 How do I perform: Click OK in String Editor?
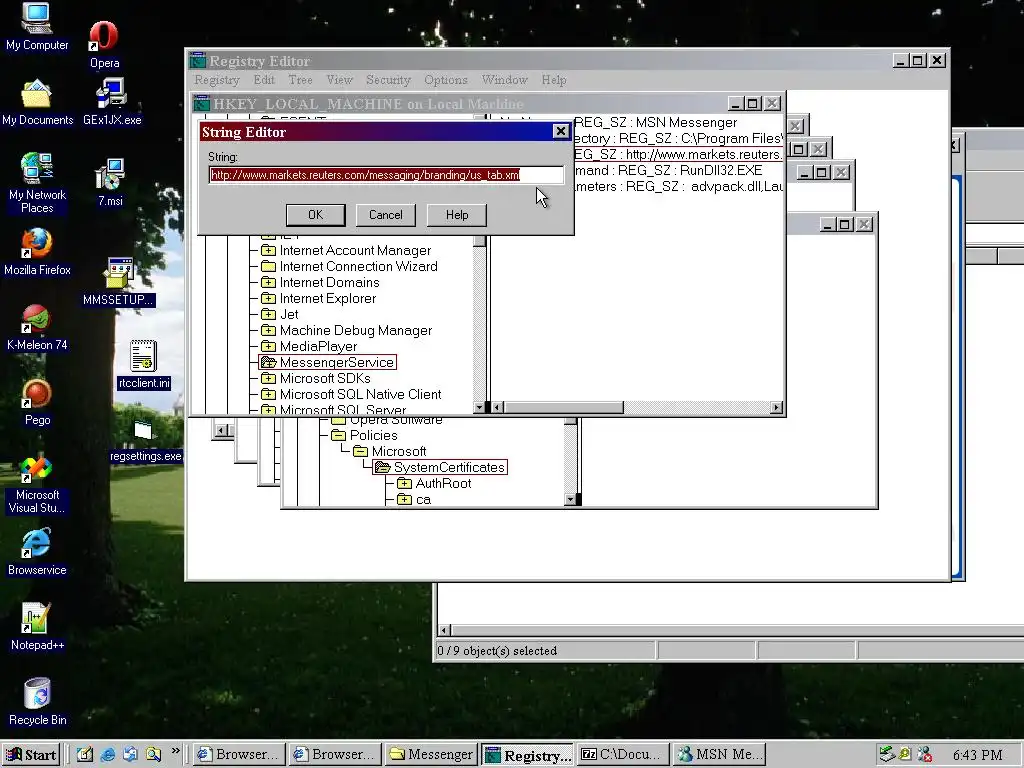pos(315,215)
